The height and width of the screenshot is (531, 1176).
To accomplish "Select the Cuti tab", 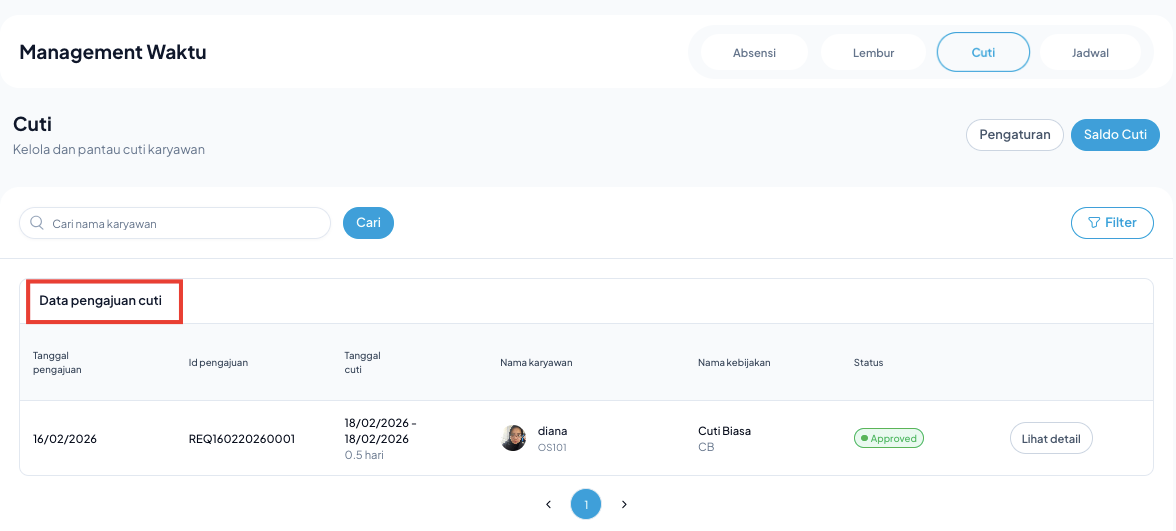I will 983,52.
